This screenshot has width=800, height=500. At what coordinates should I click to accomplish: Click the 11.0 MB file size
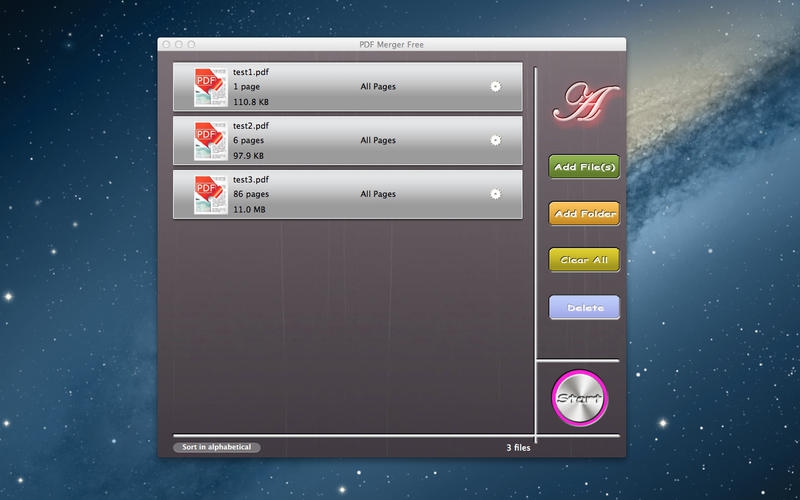click(x=249, y=209)
